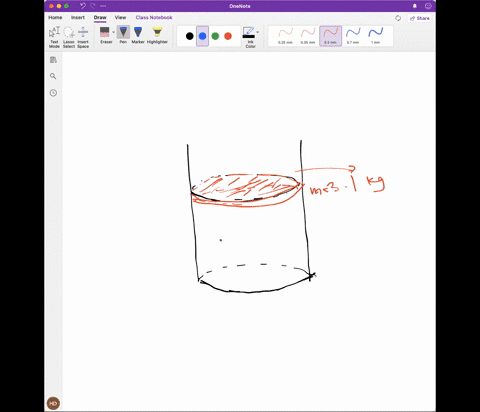Click the undo arrow in title bar

click(x=83, y=6)
